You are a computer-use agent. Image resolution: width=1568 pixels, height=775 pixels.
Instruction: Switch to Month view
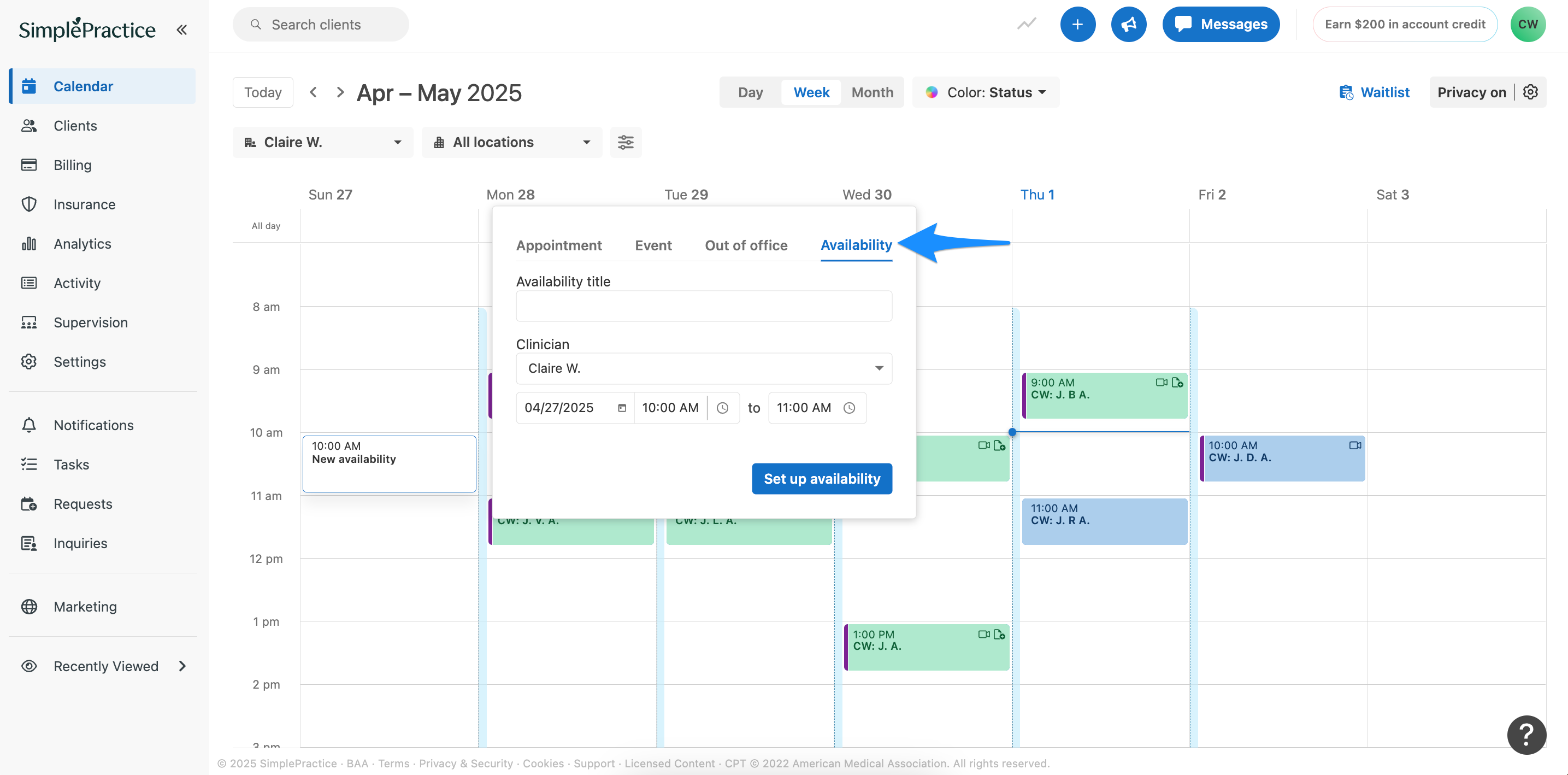point(873,92)
